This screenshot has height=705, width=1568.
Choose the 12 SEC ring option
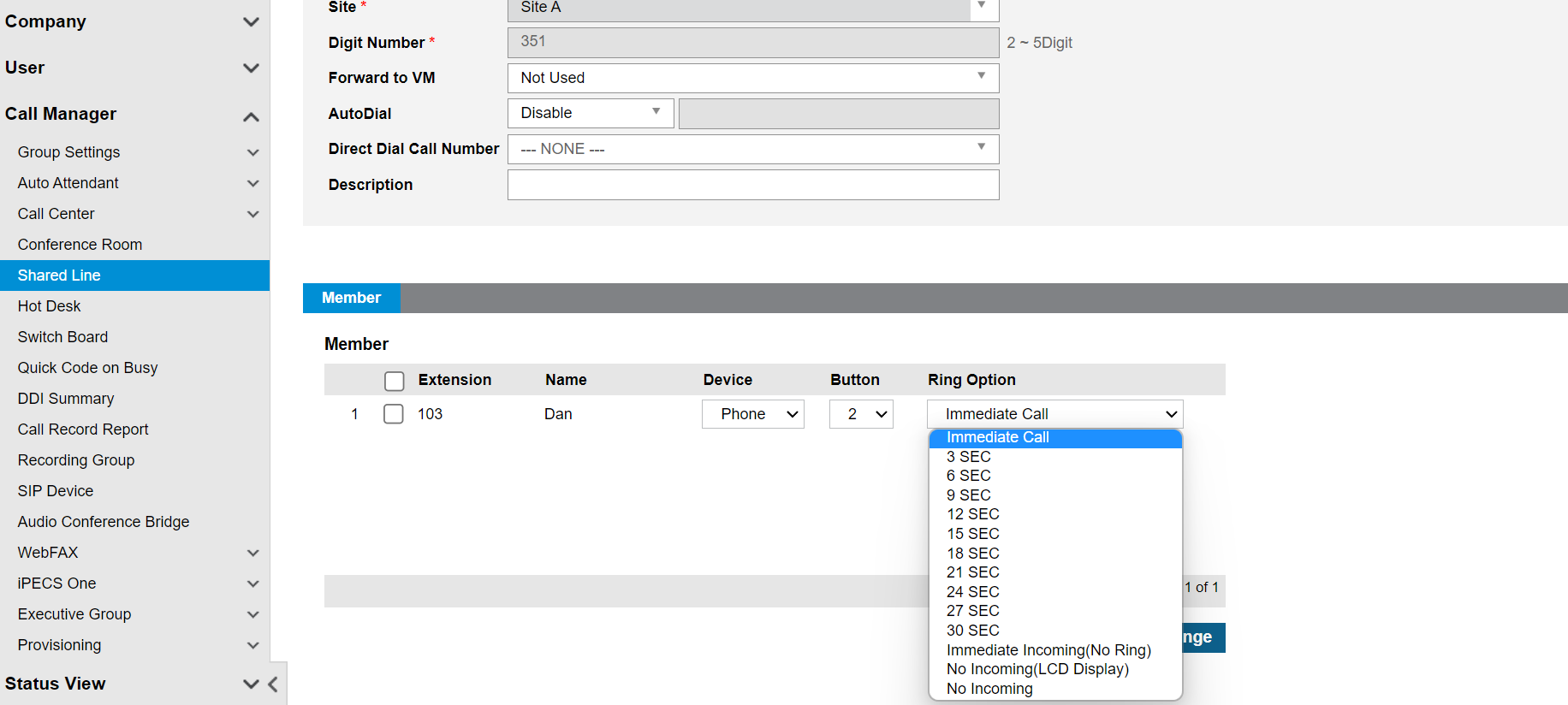point(972,514)
